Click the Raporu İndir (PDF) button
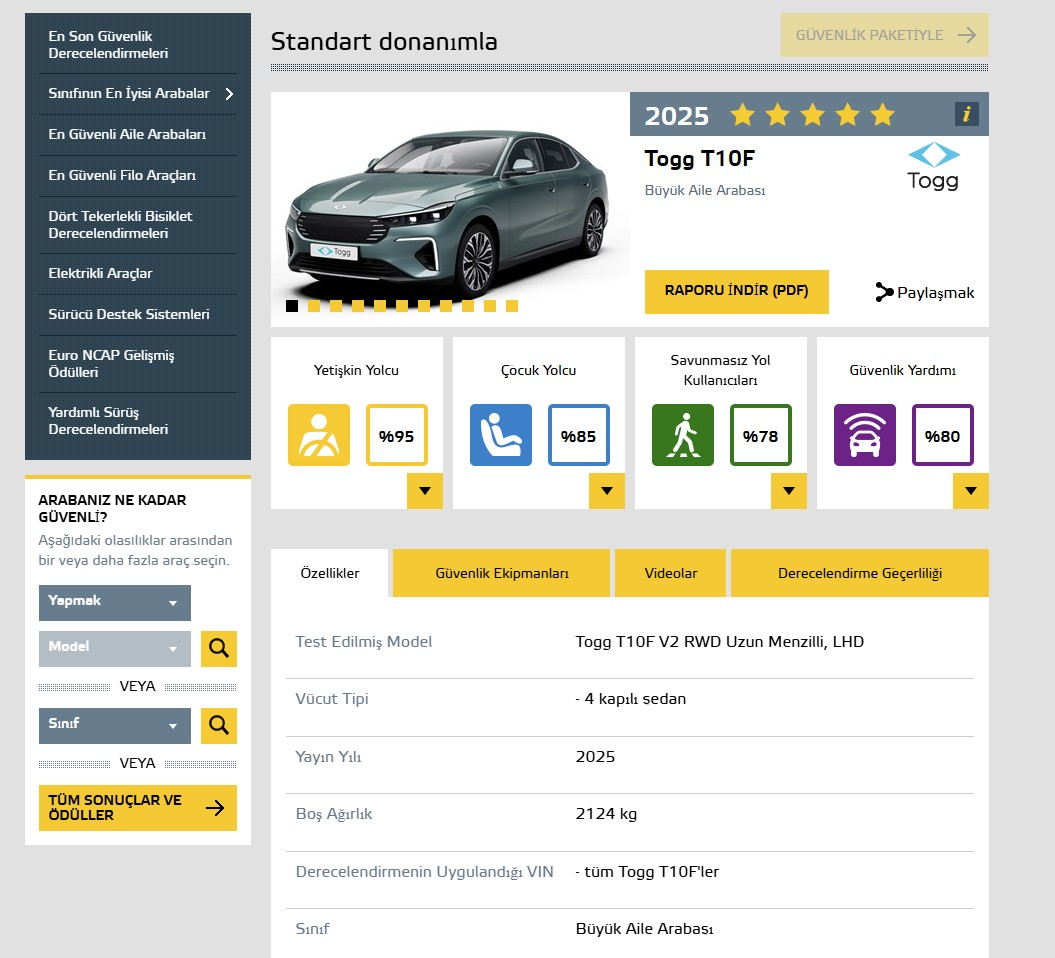Screen dimensions: 1055x958 pos(737,291)
